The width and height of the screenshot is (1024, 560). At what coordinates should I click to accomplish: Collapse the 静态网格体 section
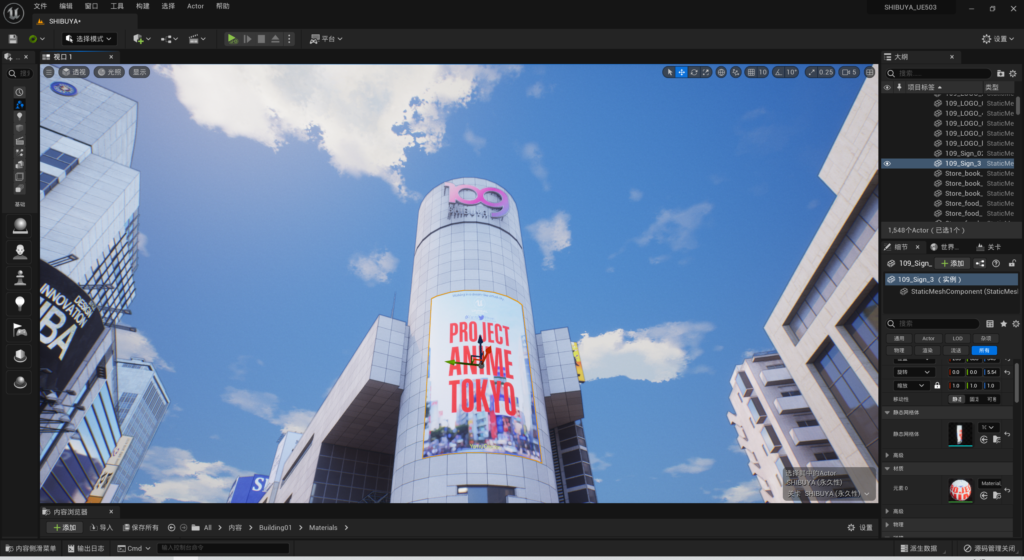pyautogui.click(x=888, y=412)
